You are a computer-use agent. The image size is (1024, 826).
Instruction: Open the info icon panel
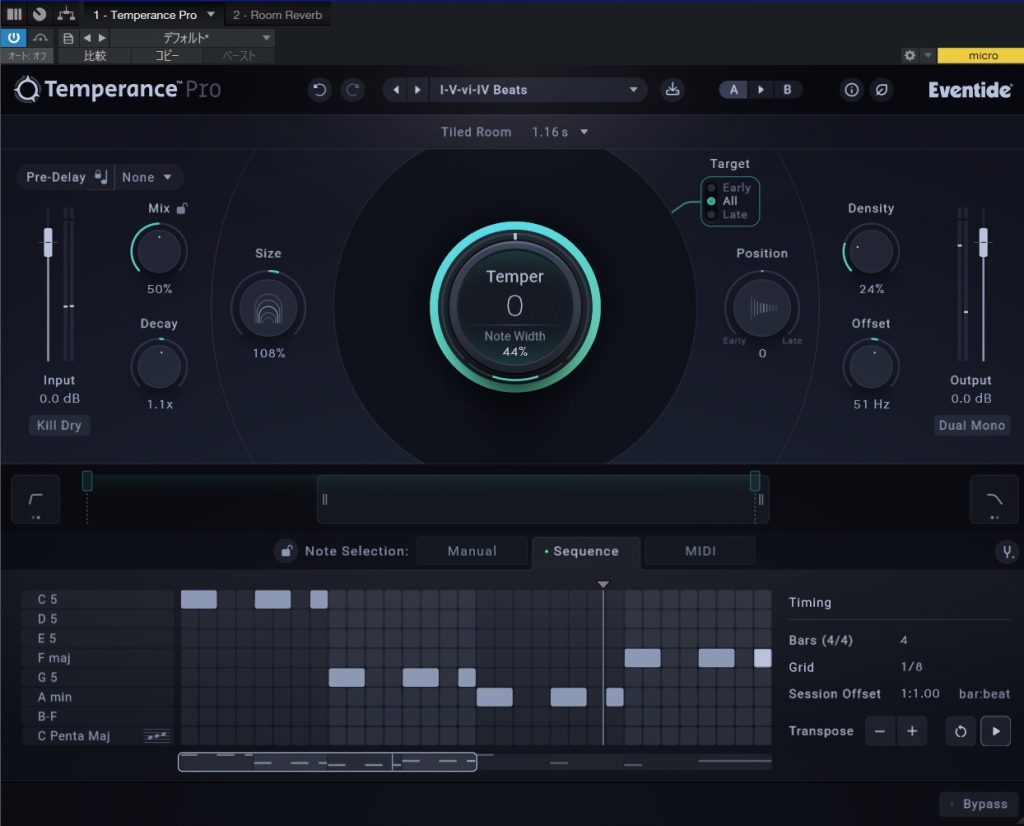pos(852,90)
